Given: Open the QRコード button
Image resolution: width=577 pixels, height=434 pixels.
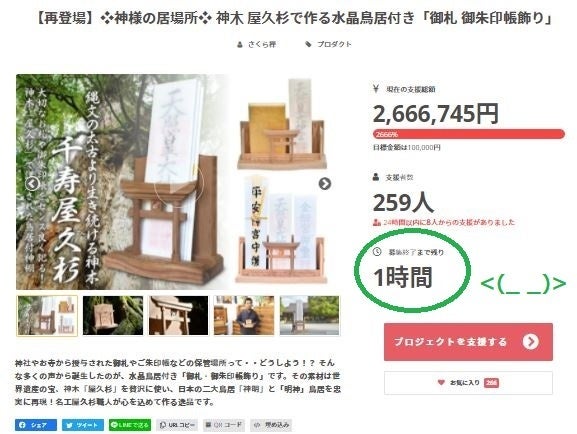Looking at the screenshot, I should pos(224,425).
